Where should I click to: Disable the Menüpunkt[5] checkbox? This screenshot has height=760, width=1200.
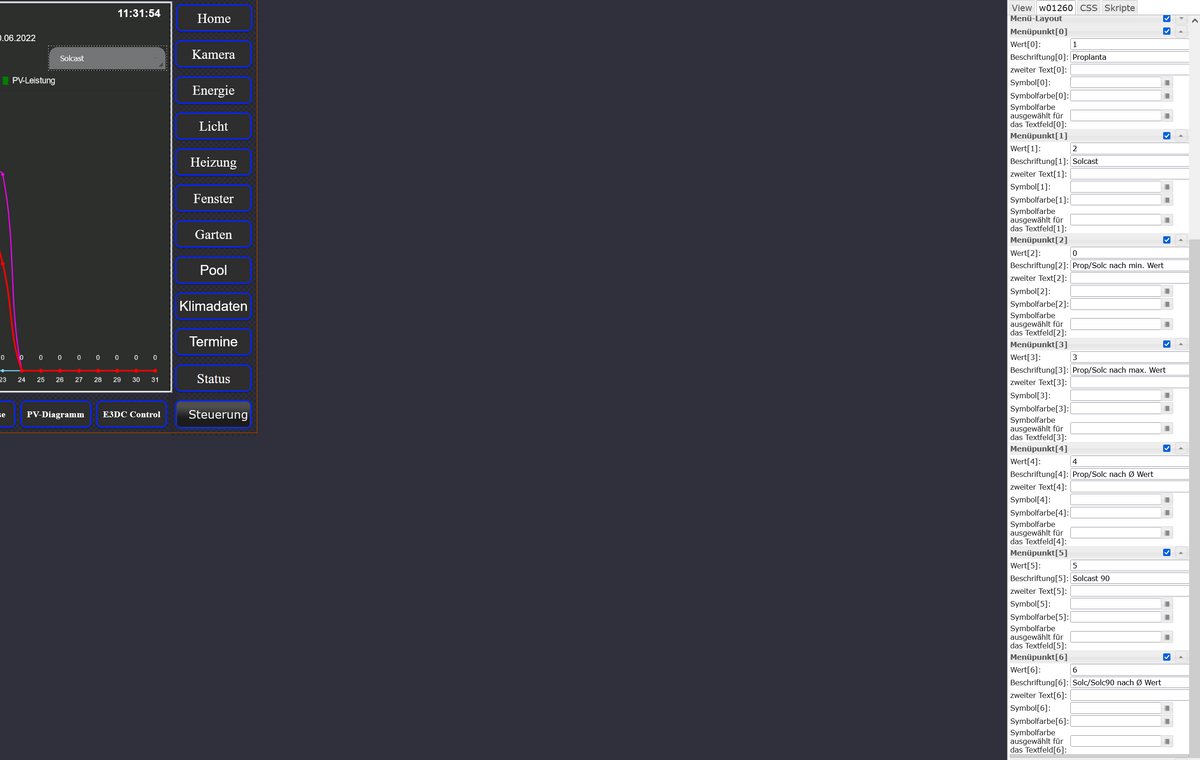(x=1167, y=552)
